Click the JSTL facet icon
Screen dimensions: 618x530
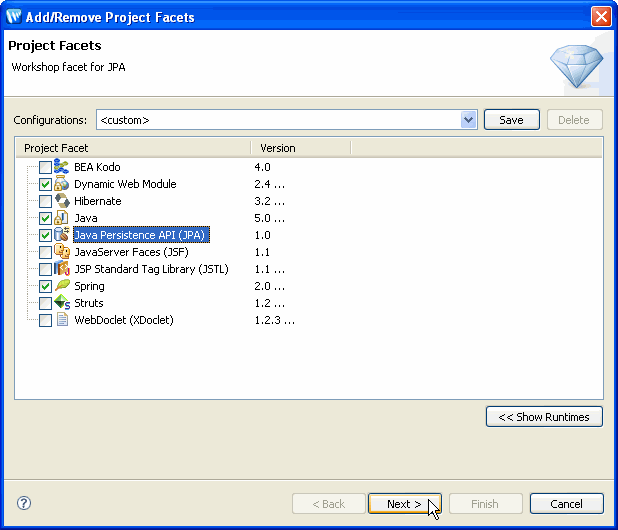61,269
